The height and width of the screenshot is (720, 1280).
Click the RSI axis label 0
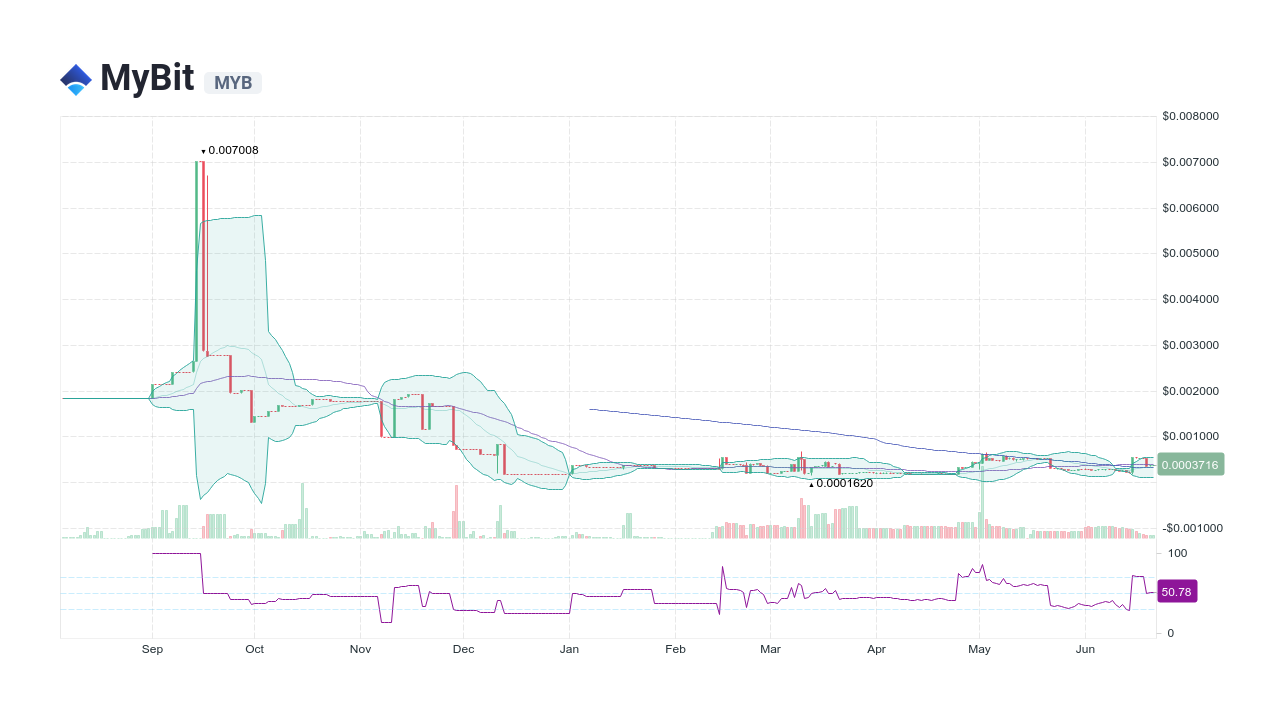(1171, 633)
